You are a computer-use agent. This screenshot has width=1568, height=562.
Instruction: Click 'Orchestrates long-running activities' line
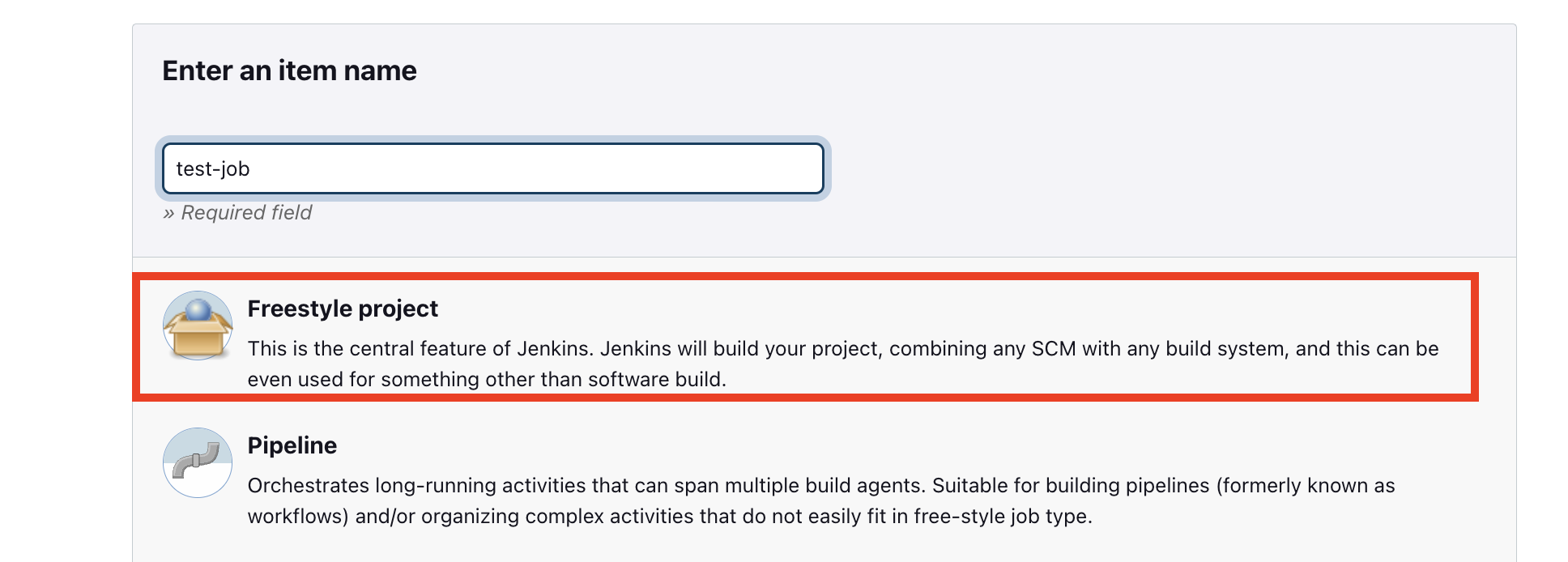[821, 486]
